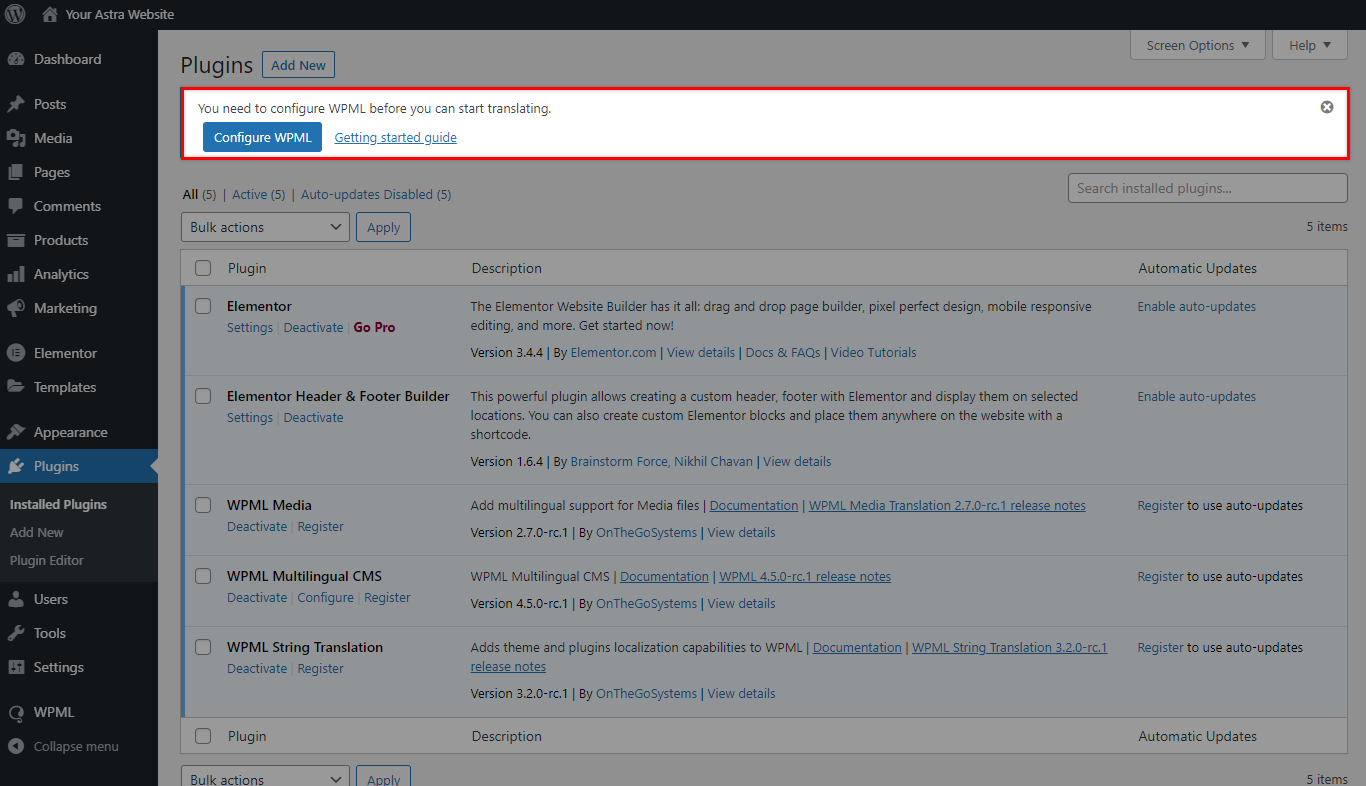The image size is (1366, 786).
Task: Show All plugins filter
Action: click(199, 195)
